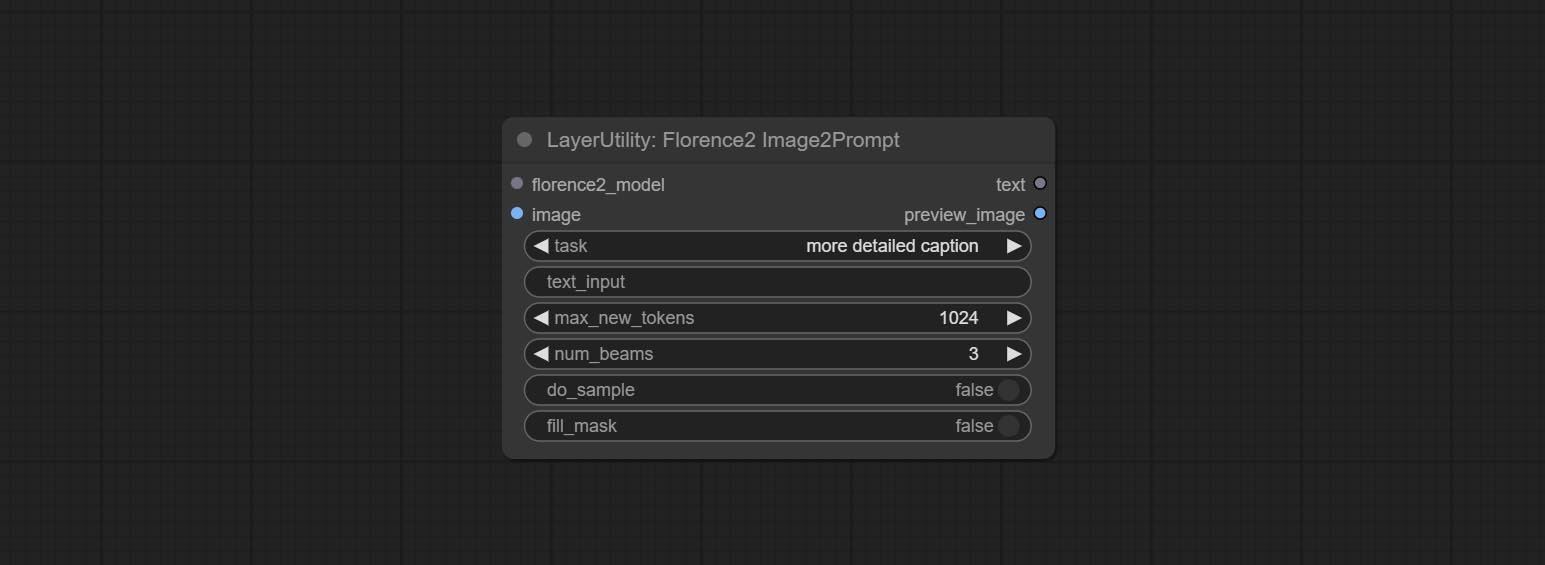Click right arrow on task selector

click(1014, 246)
